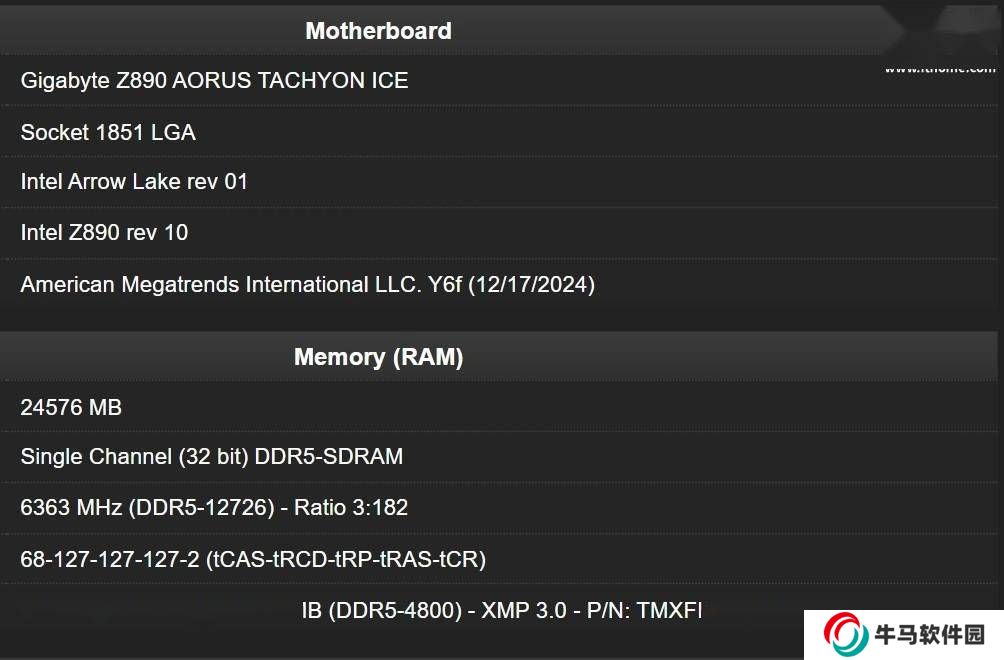1004x660 pixels.
Task: Click the DDR5-12726 label
Action: coord(202,508)
